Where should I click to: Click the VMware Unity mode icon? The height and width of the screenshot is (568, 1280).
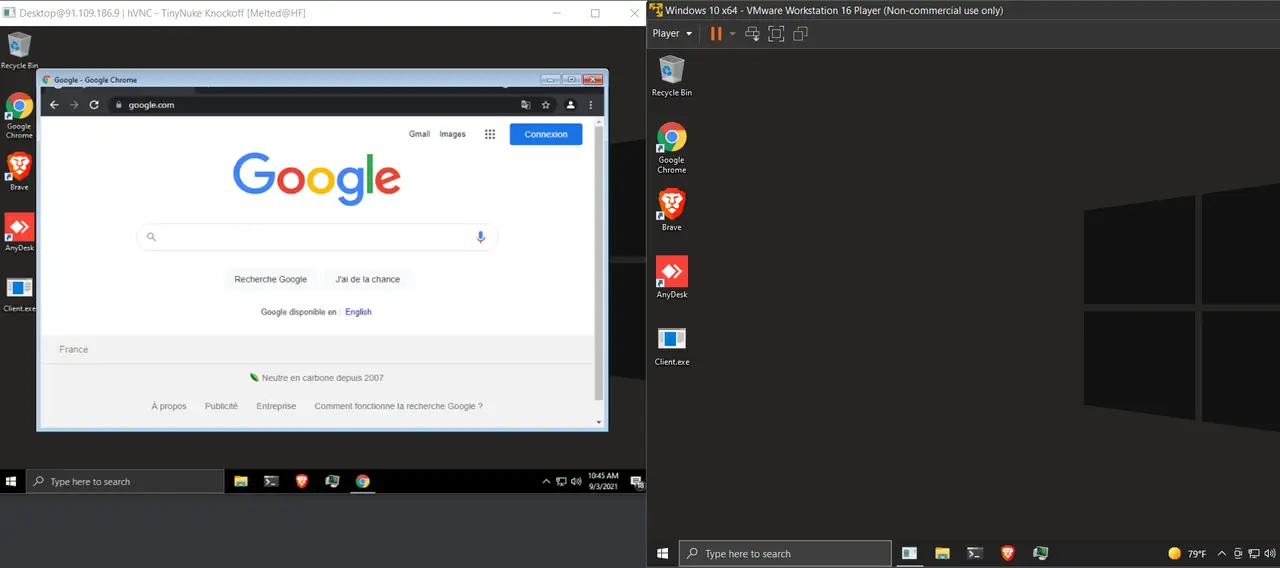(x=800, y=34)
